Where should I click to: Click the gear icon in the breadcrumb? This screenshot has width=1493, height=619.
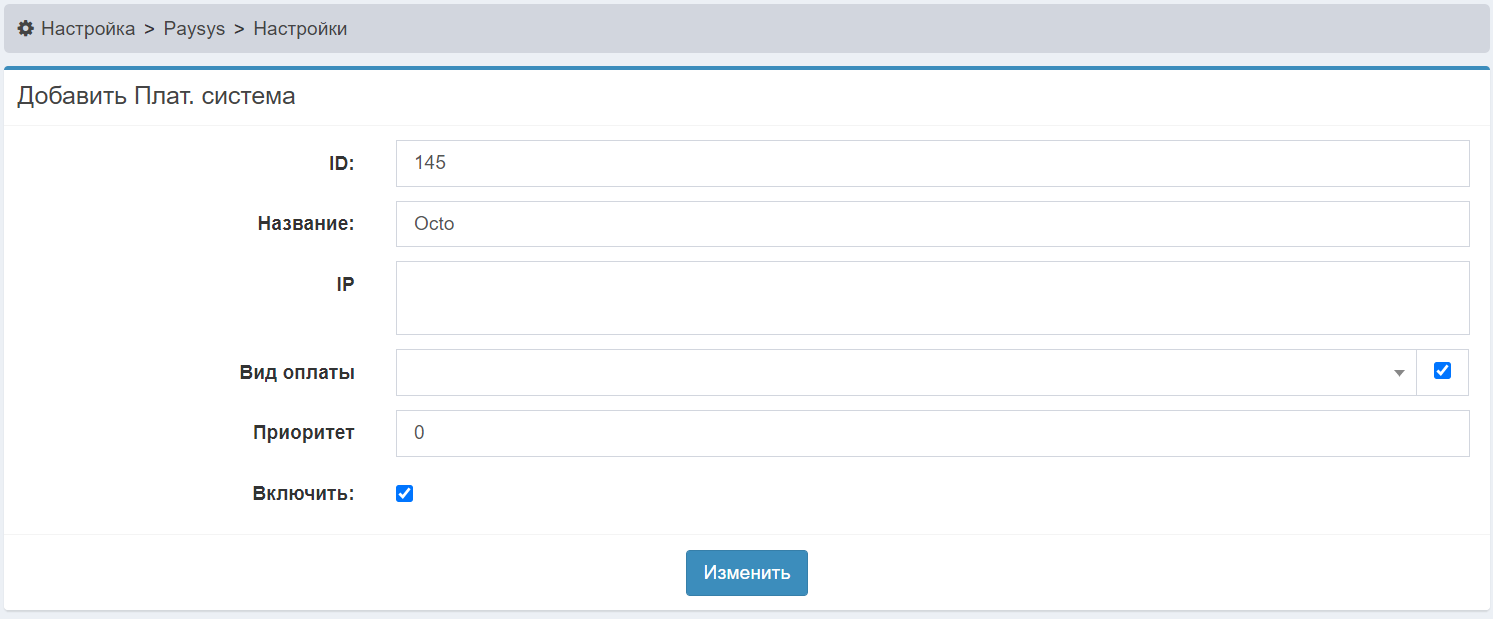click(26, 29)
